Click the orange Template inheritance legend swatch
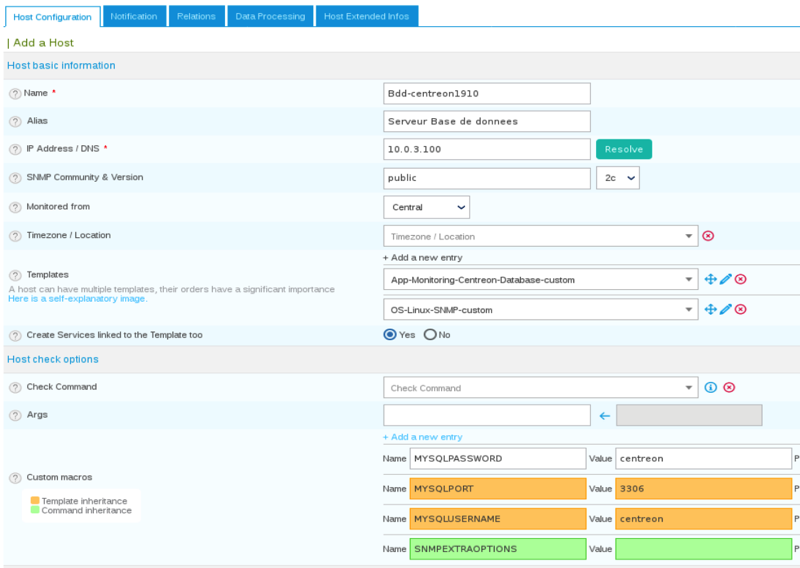 pos(35,500)
